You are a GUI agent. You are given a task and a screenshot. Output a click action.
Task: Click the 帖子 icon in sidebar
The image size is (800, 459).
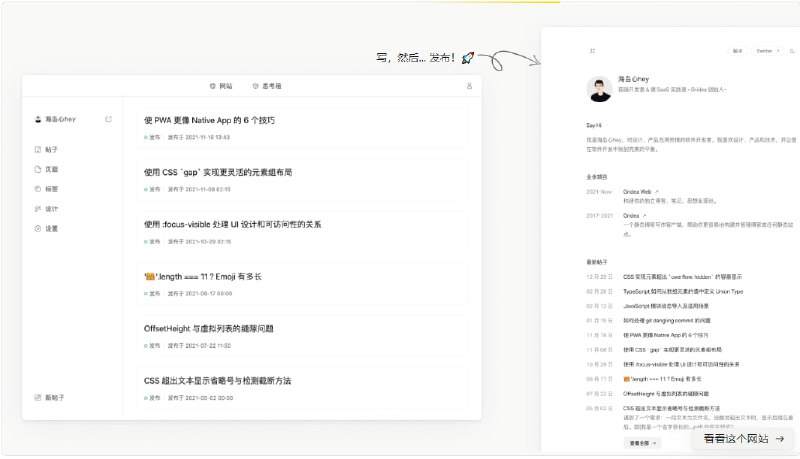coord(38,149)
